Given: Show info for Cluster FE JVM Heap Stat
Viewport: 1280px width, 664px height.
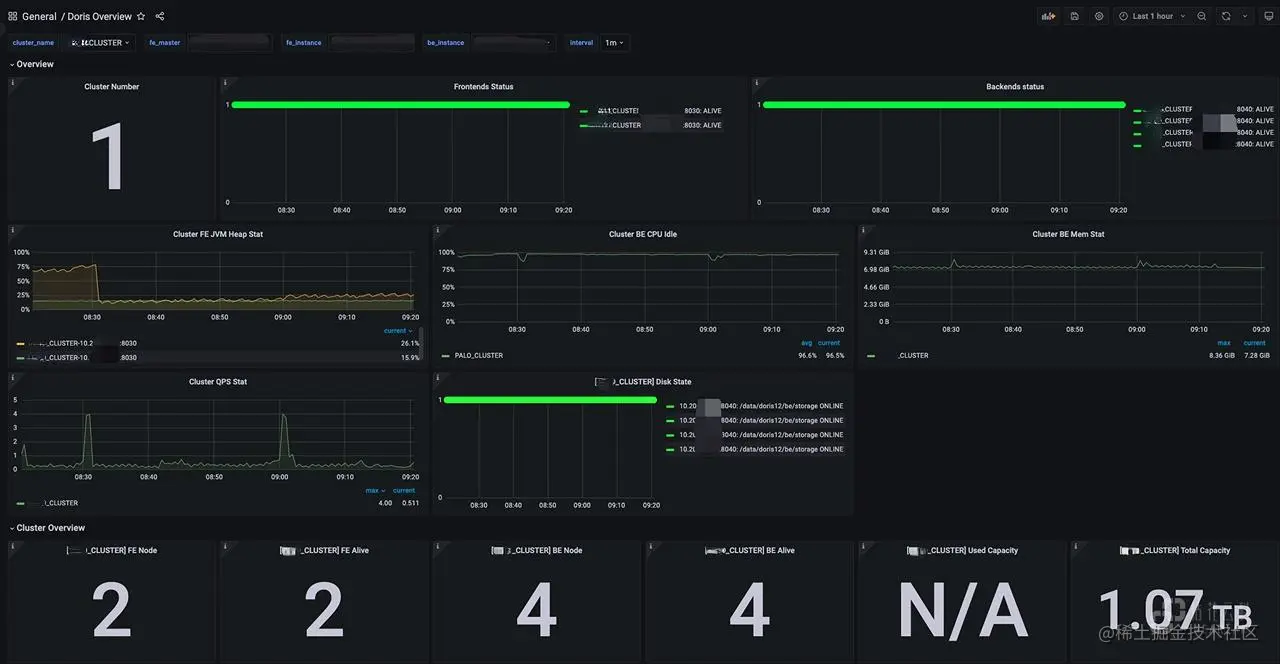Looking at the screenshot, I should point(12,230).
